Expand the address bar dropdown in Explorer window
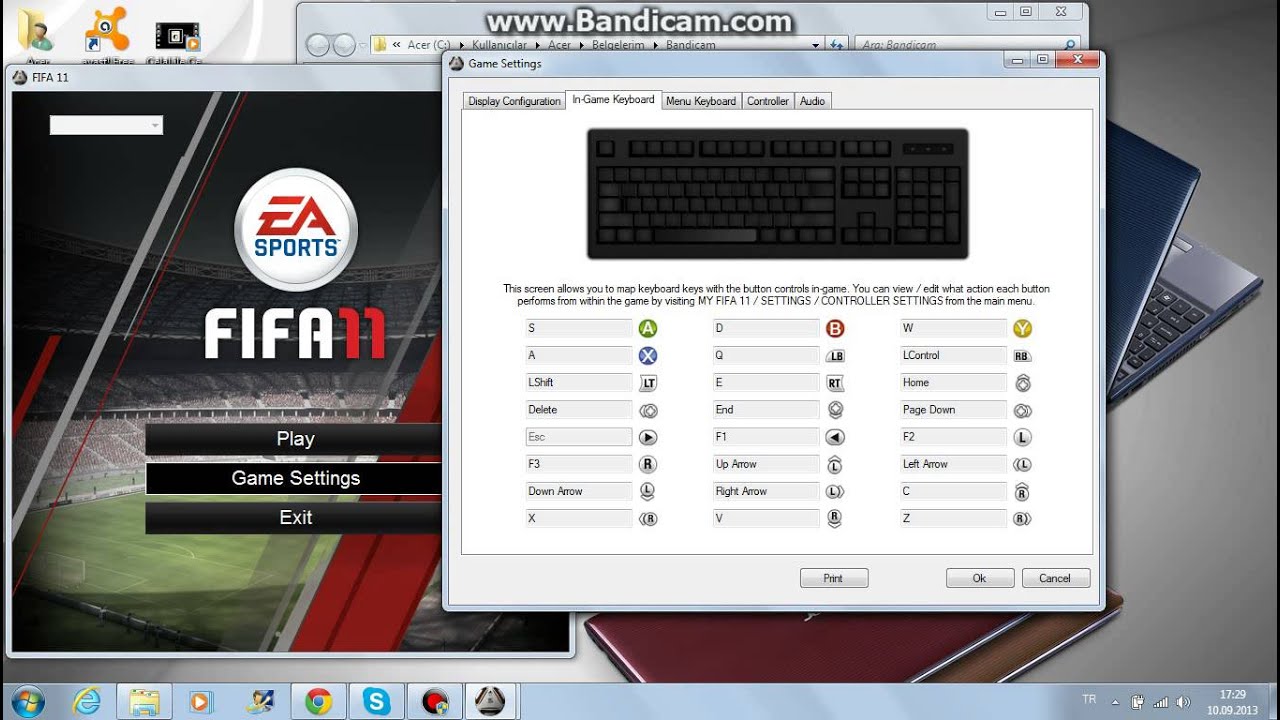The width and height of the screenshot is (1280, 720). point(816,45)
